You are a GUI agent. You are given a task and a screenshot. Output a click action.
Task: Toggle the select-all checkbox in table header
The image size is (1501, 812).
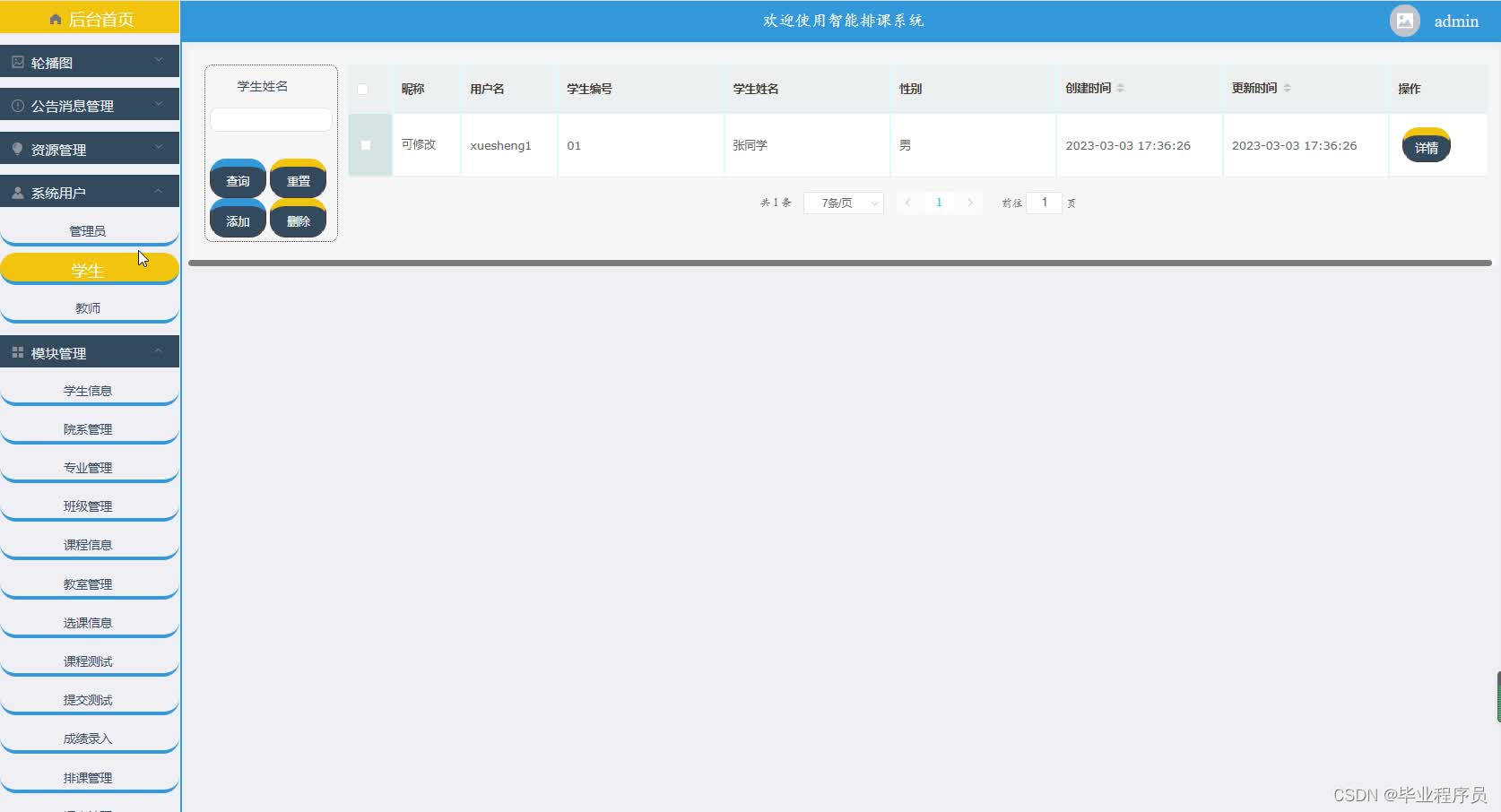(363, 89)
